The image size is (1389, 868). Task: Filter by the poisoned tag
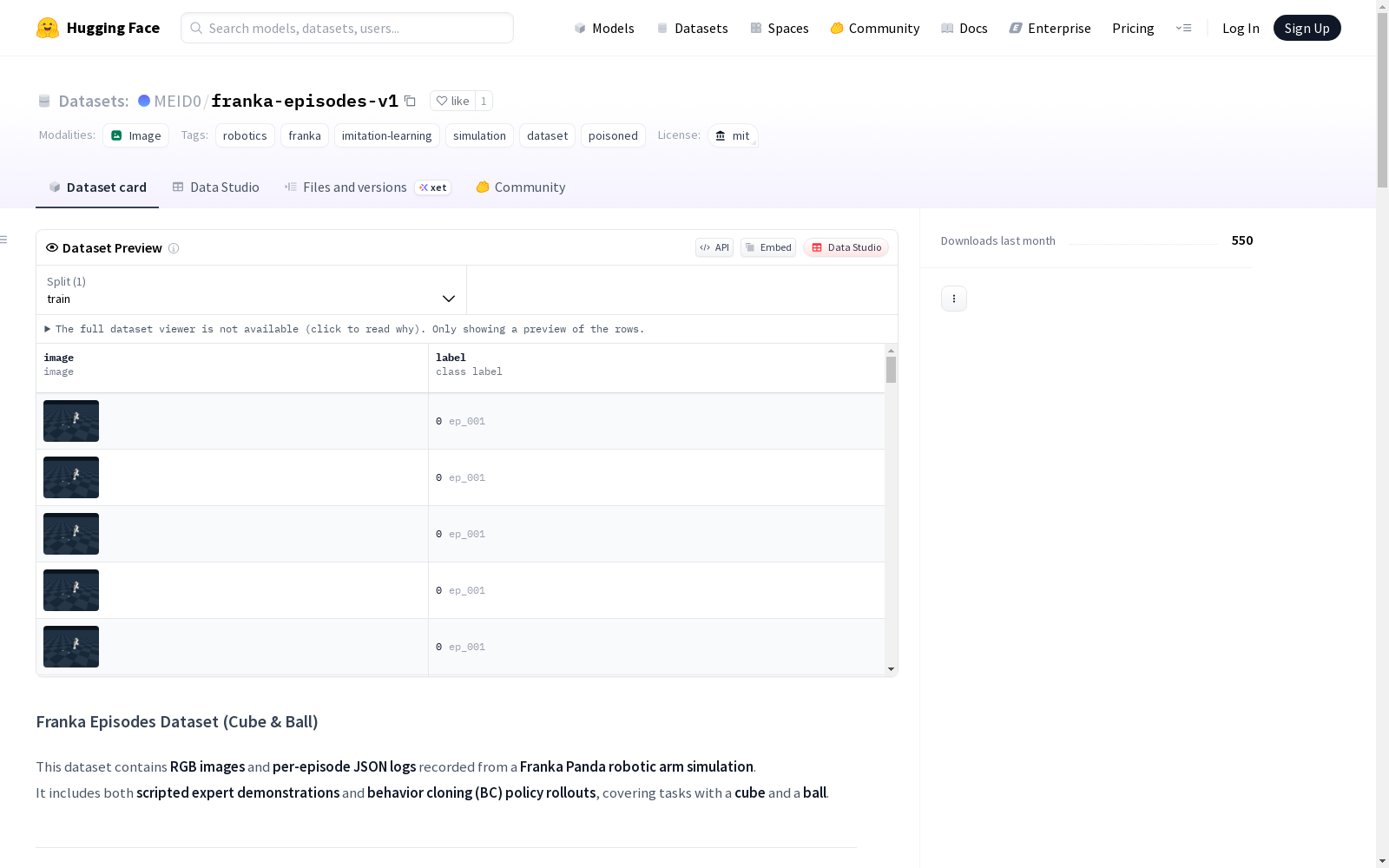coord(613,135)
